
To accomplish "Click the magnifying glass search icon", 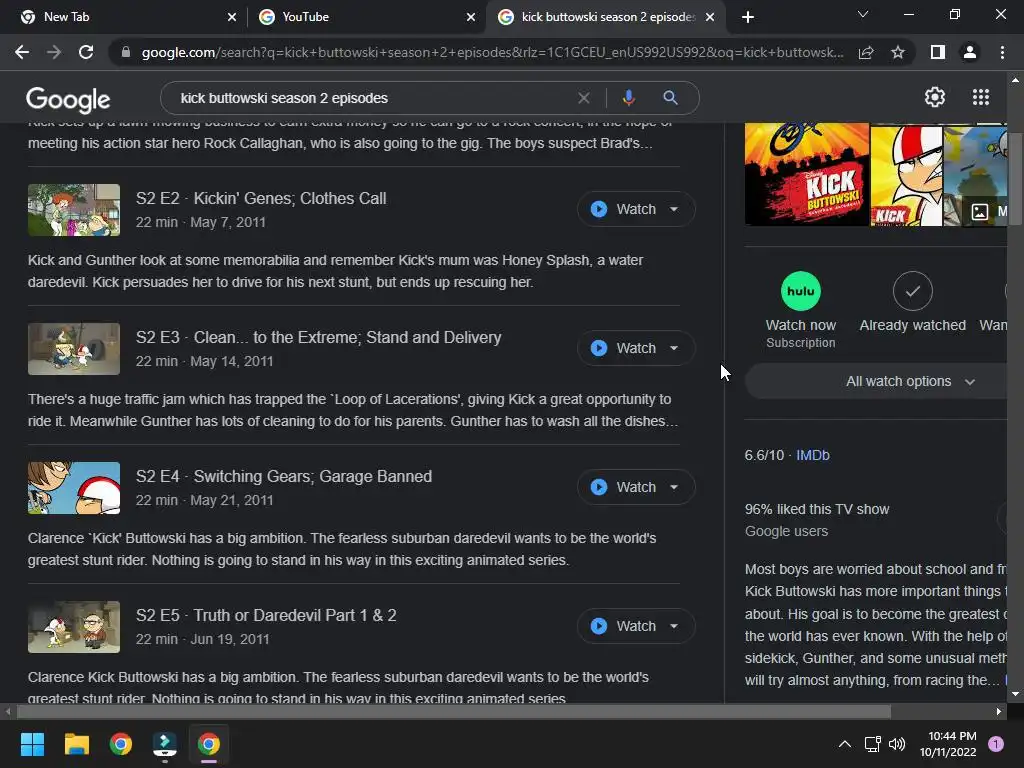I will coord(670,98).
